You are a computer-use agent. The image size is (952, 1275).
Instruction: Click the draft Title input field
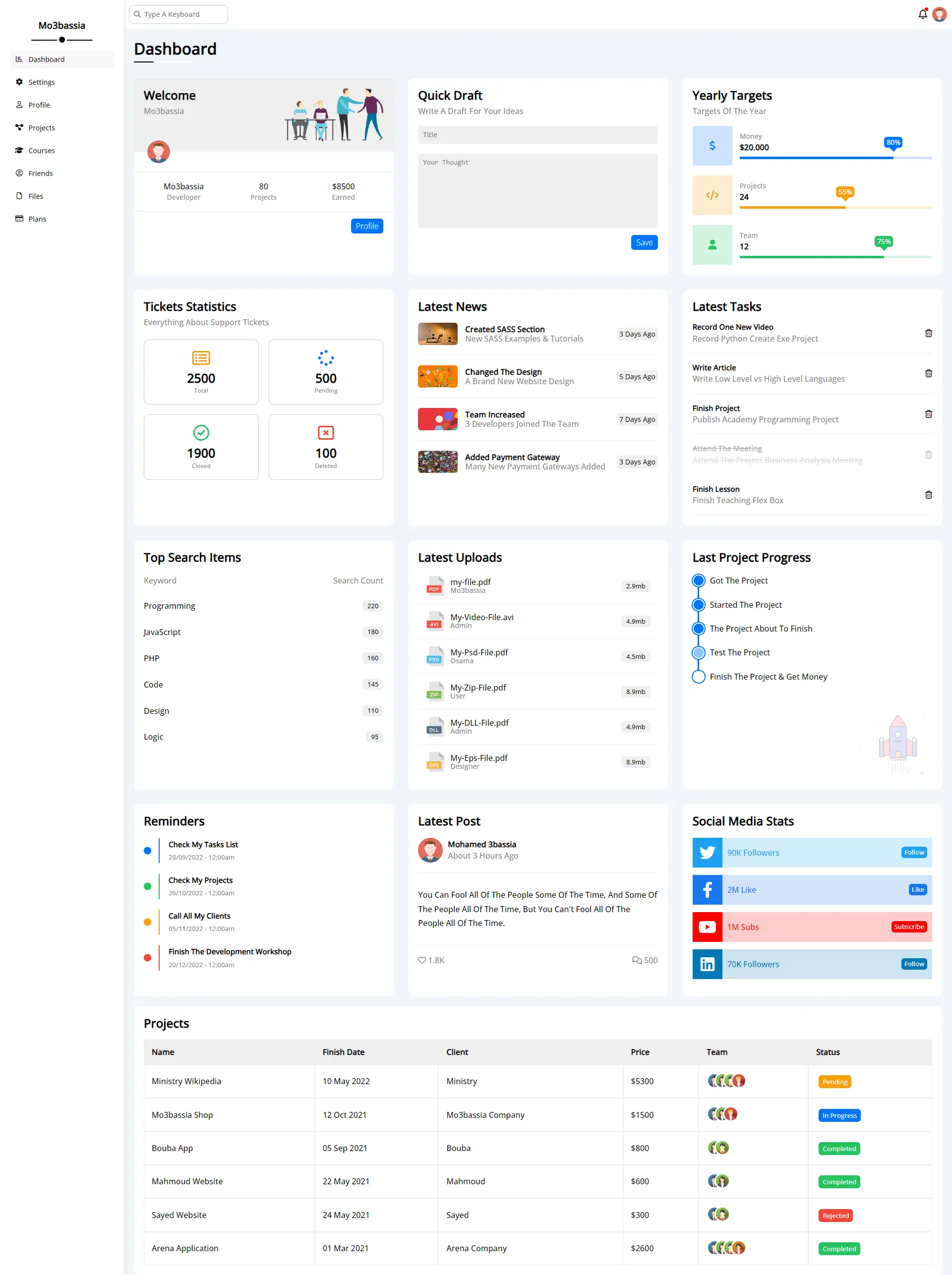click(x=537, y=135)
